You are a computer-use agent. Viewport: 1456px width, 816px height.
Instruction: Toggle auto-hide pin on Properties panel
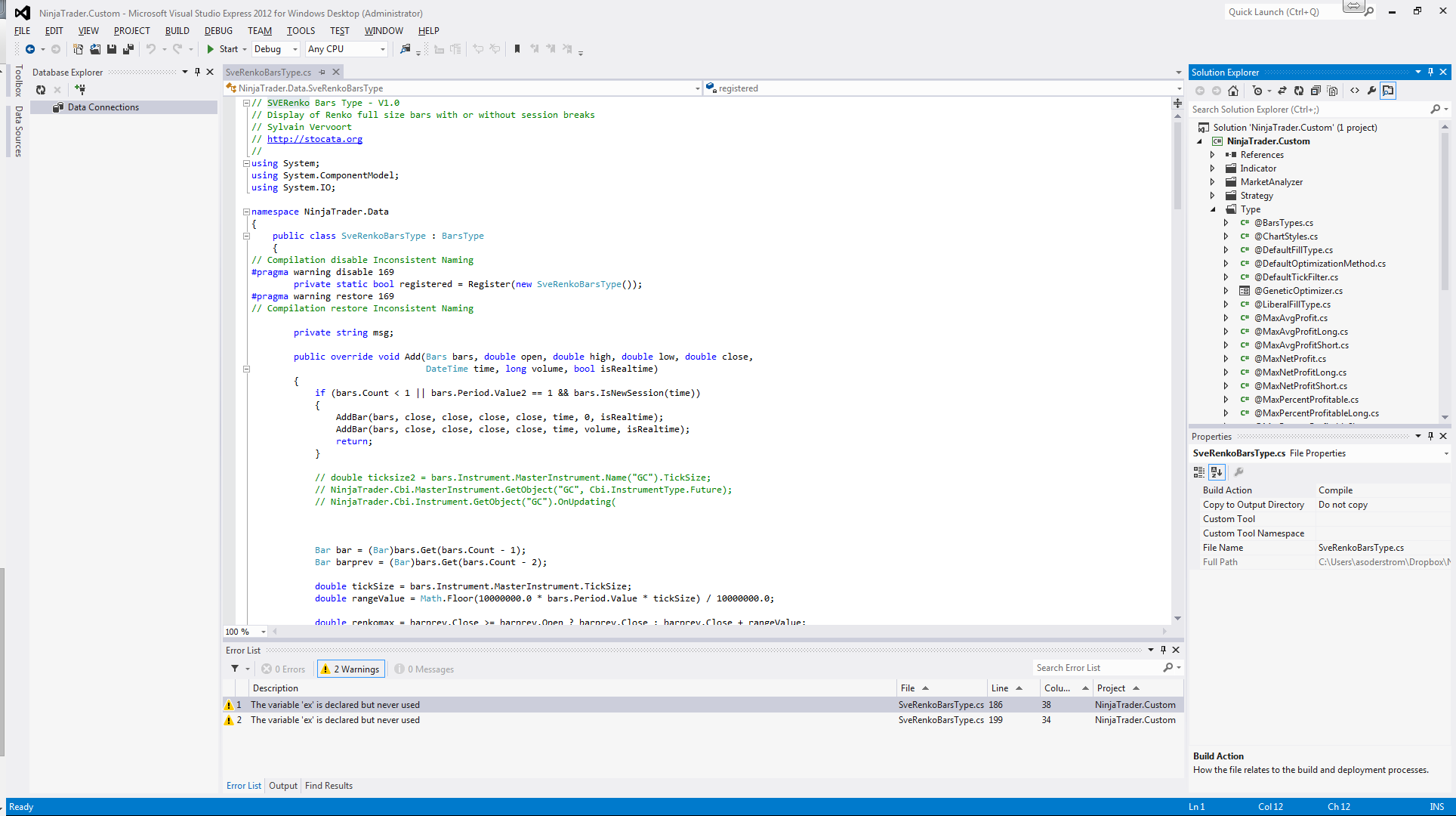1430,437
